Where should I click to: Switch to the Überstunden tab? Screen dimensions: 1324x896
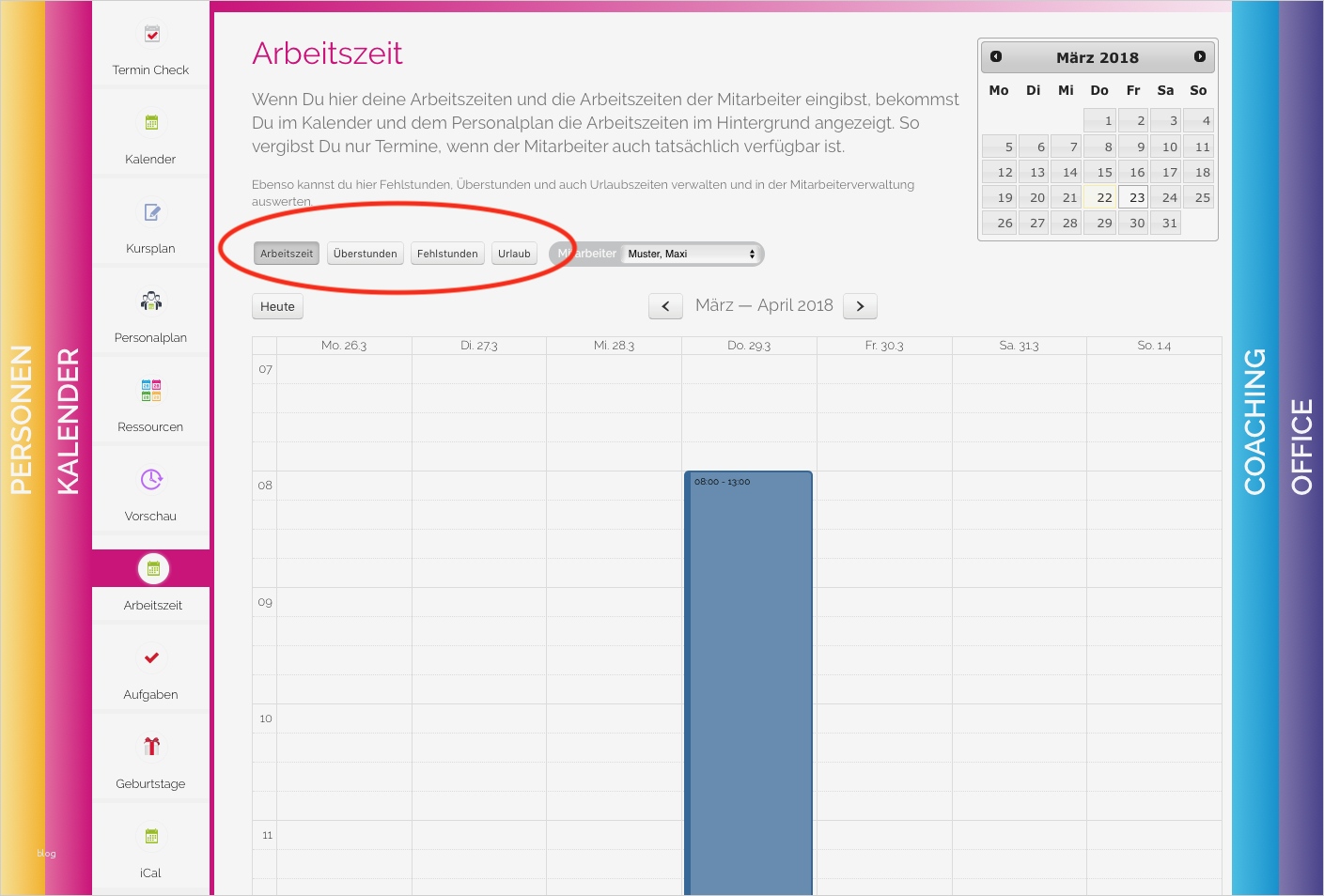[366, 254]
